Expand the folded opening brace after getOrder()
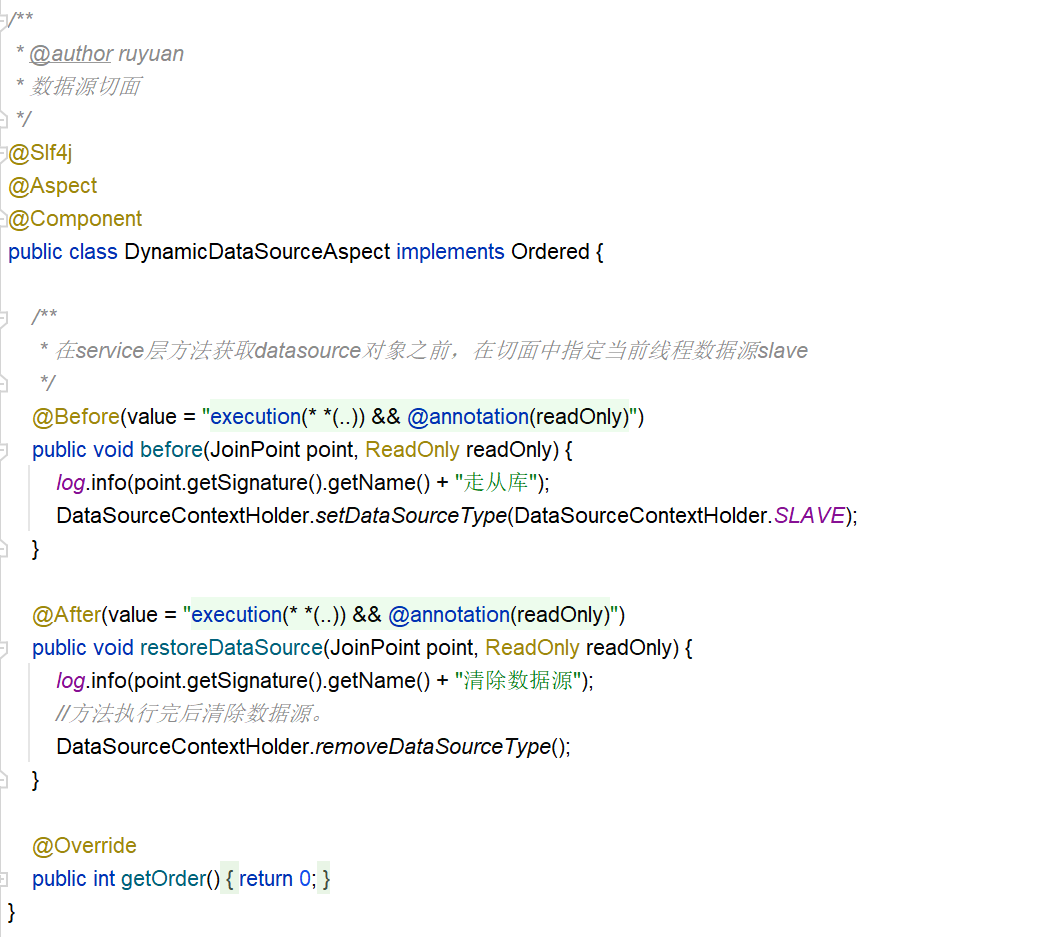 click(229, 879)
